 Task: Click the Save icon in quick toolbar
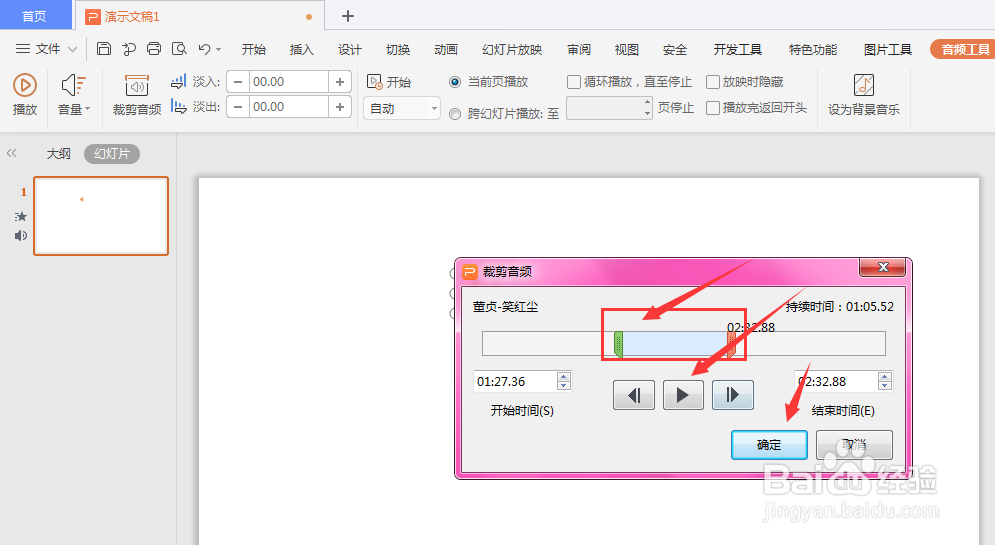104,49
